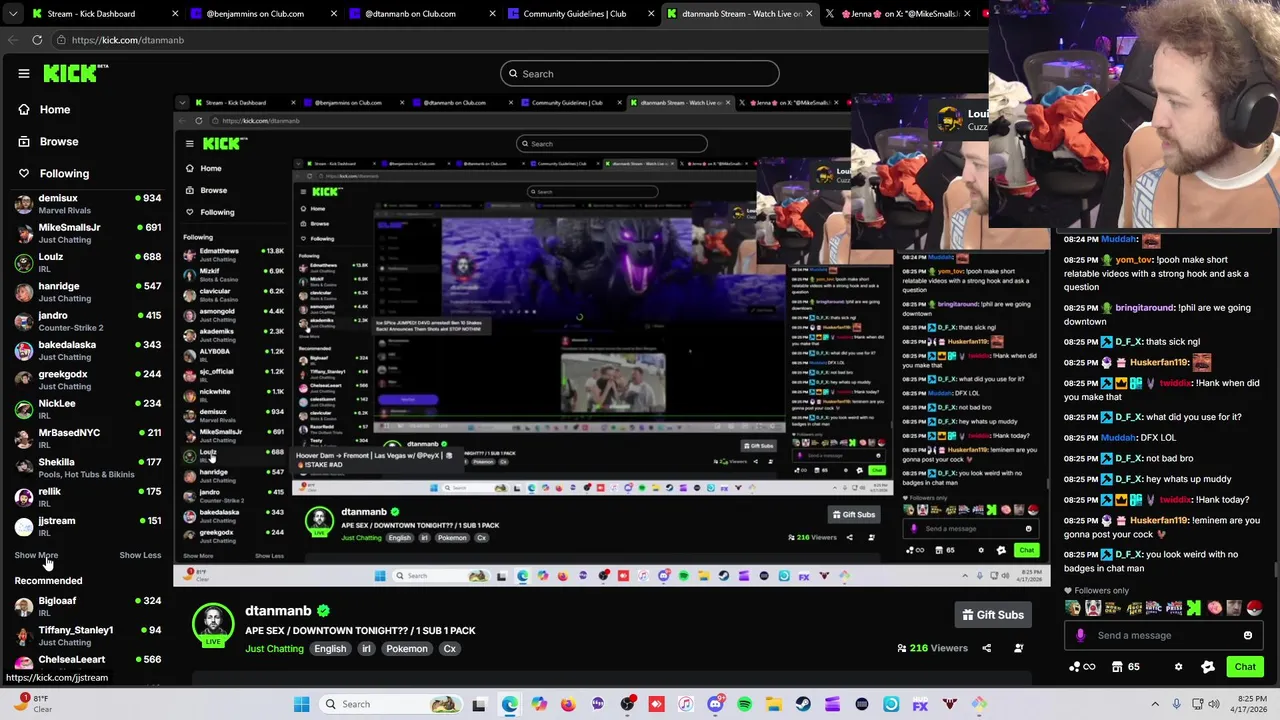This screenshot has width=1280, height=720.
Task: Open Following in Kick sidebar
Action: point(64,173)
